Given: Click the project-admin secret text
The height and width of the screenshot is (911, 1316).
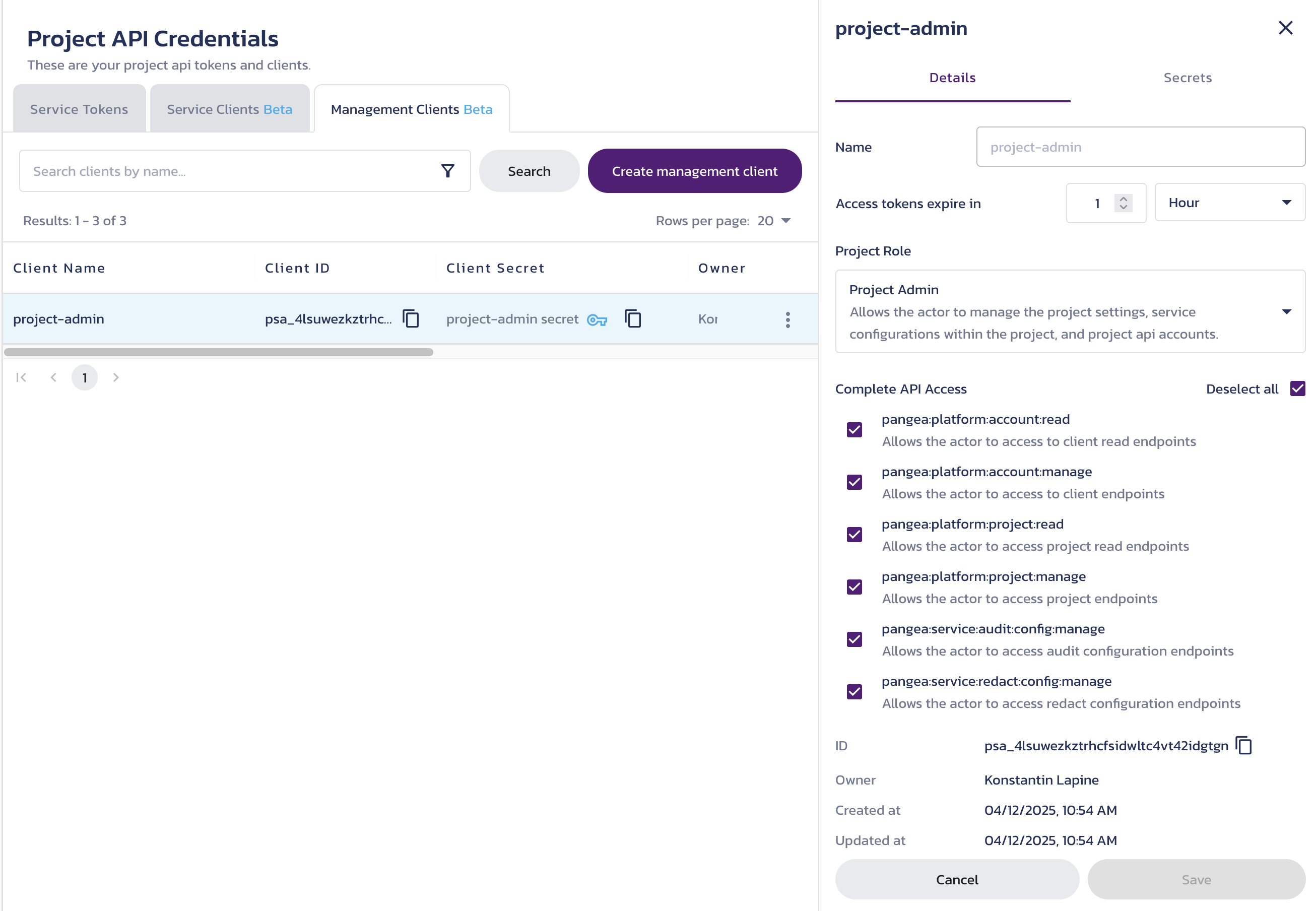Looking at the screenshot, I should pos(512,319).
